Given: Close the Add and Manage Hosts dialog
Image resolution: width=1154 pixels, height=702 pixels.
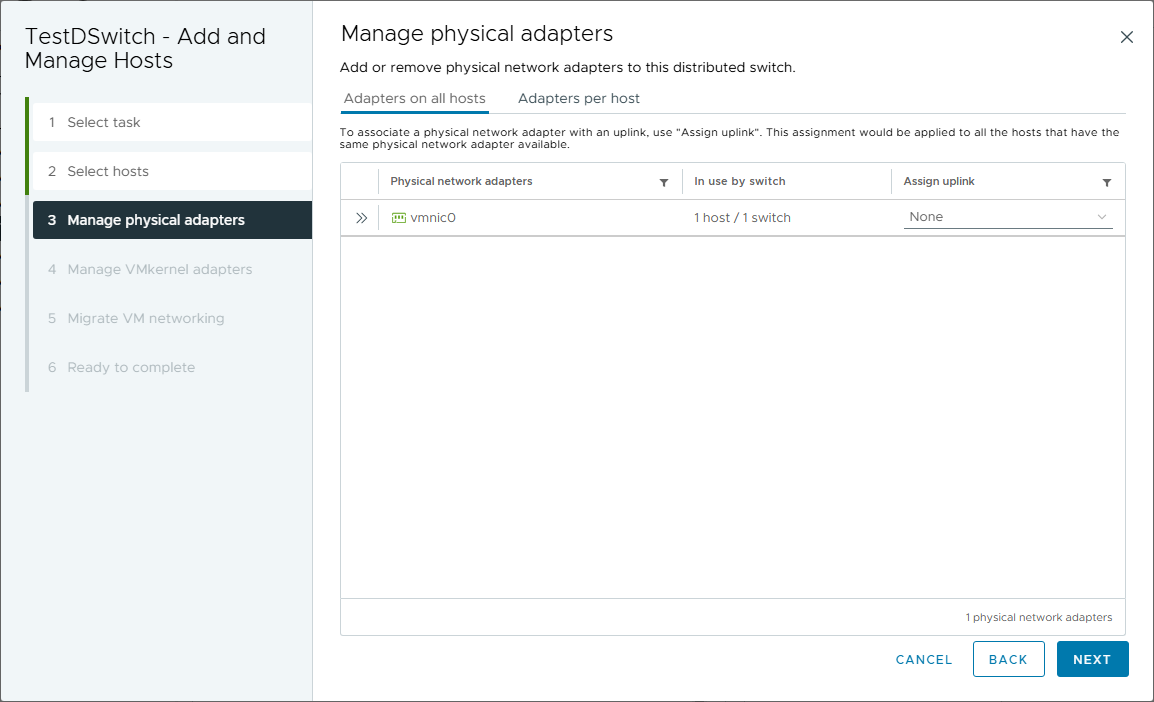Looking at the screenshot, I should click(1127, 38).
